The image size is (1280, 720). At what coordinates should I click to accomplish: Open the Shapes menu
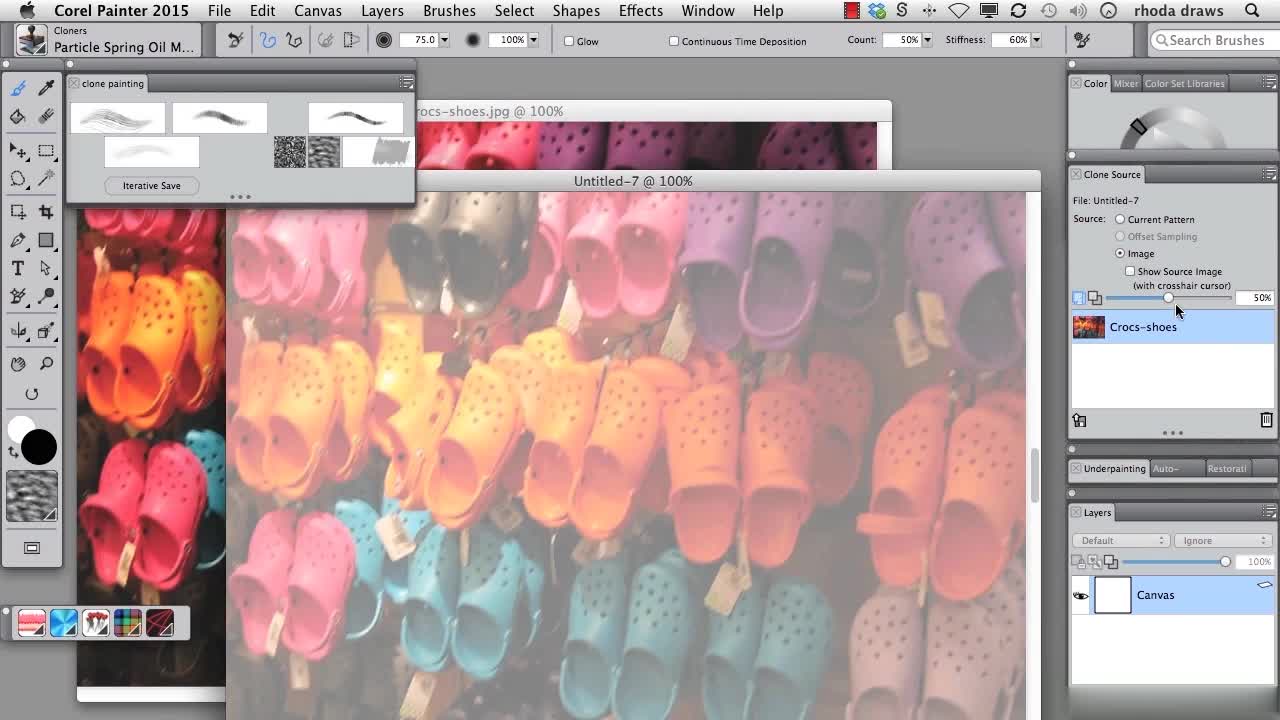click(x=576, y=11)
